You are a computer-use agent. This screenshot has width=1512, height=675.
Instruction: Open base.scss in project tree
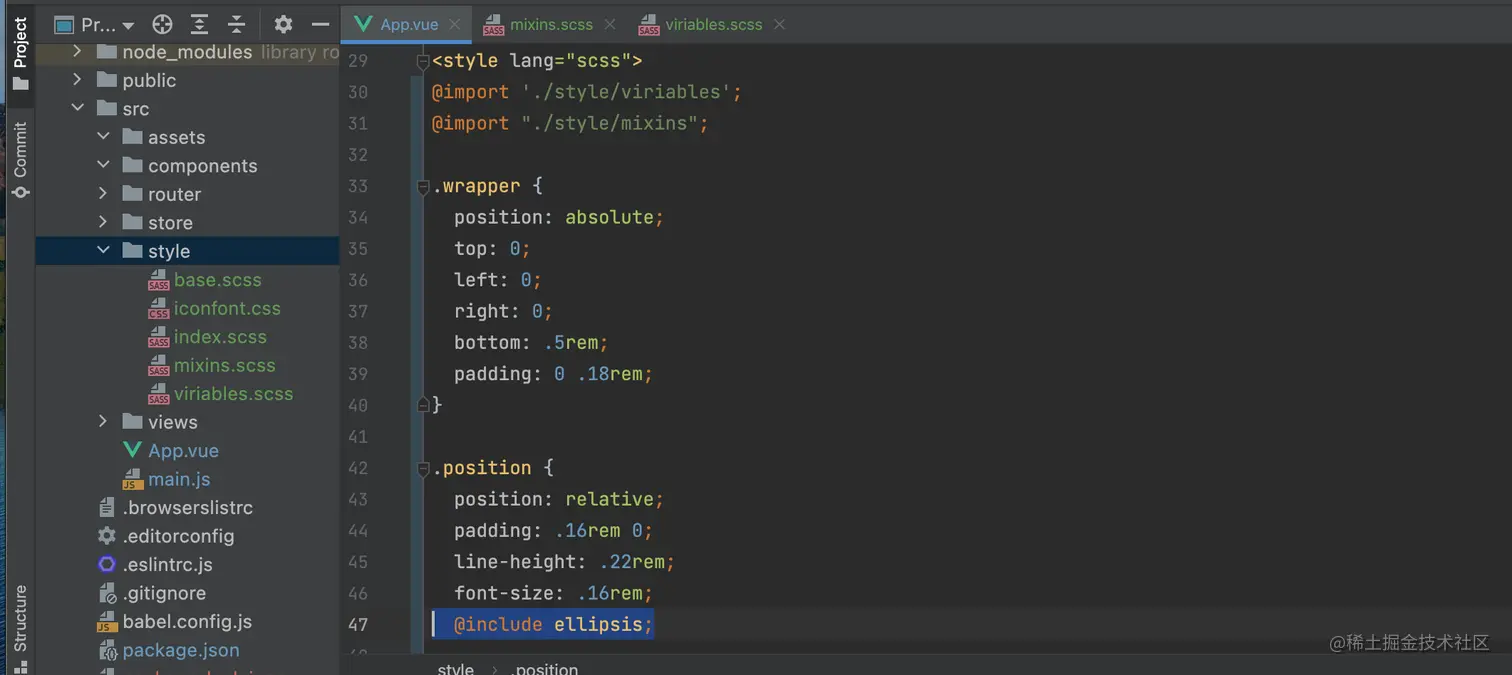(x=217, y=280)
